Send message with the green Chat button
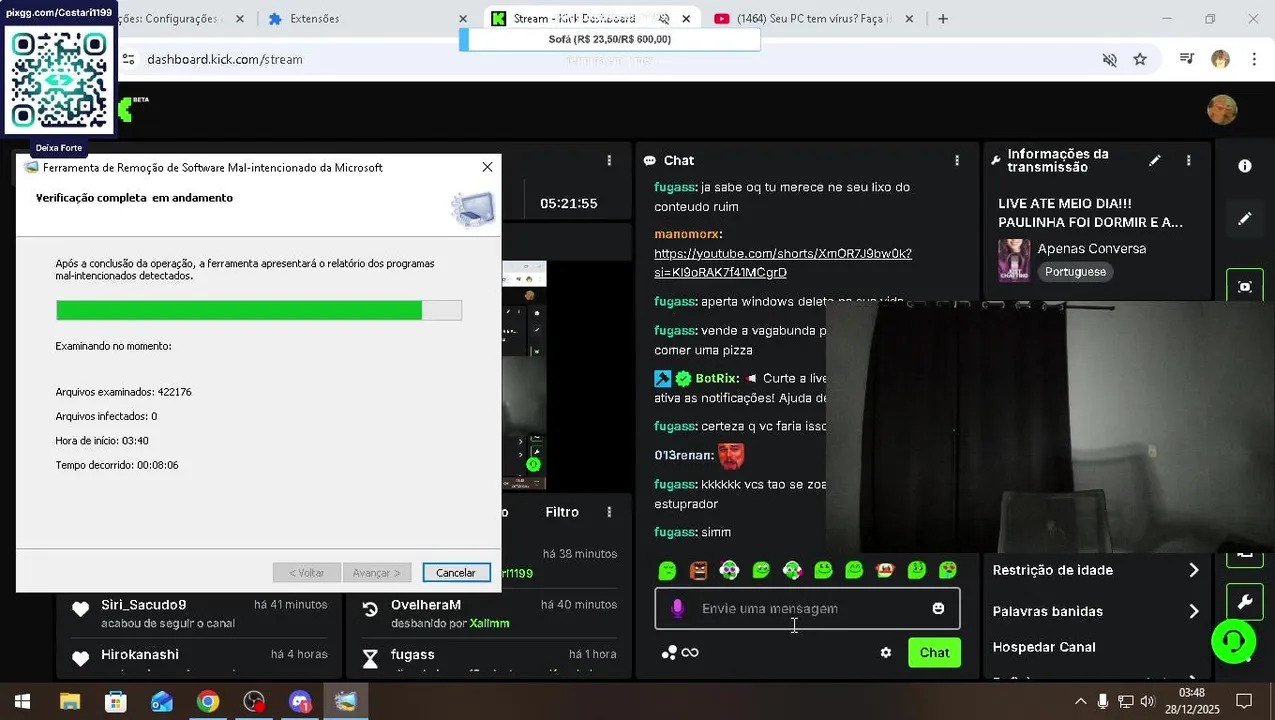Screen dimensions: 1275x720 click(x=934, y=653)
